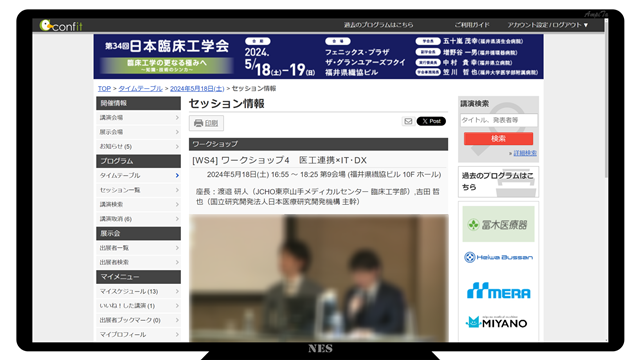This screenshot has height=360, width=640.
Task: Click the MIYANO sponsor logo
Action: click(496, 322)
